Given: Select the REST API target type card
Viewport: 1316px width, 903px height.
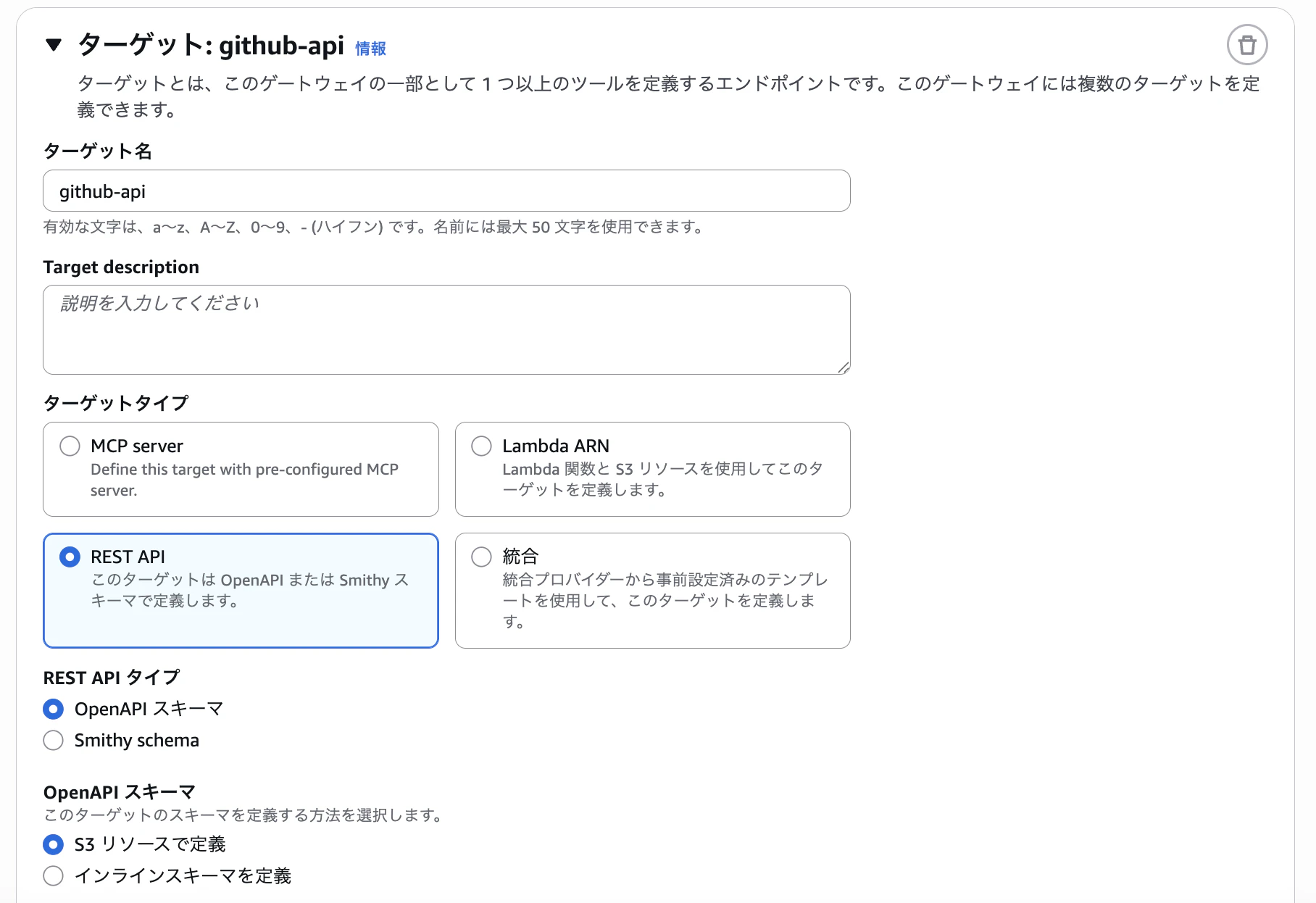Looking at the screenshot, I should [x=241, y=589].
